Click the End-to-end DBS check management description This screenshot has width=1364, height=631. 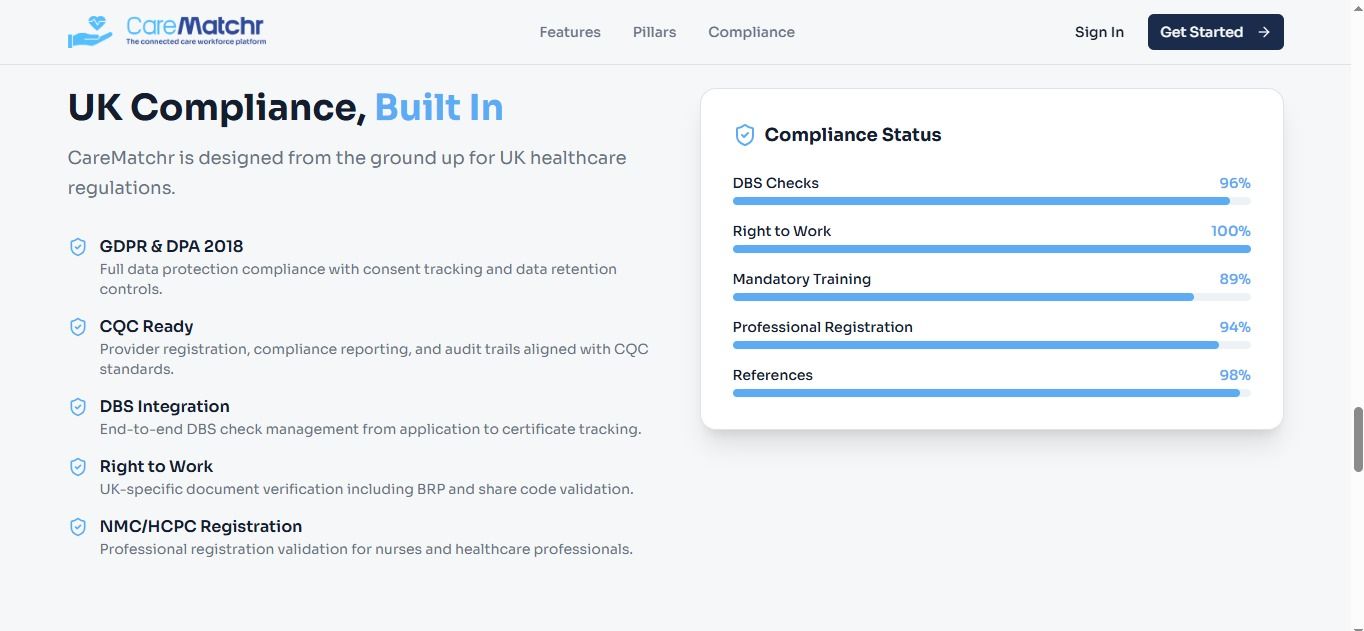click(370, 429)
